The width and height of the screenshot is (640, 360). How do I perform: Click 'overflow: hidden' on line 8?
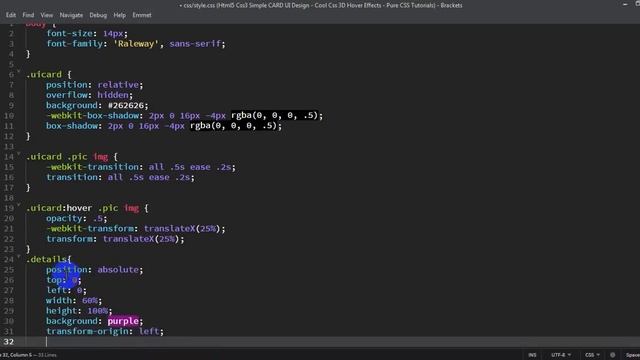click(88, 95)
